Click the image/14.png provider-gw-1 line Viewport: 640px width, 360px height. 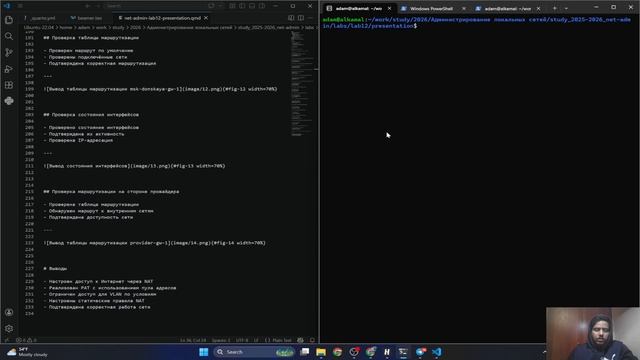tap(154, 243)
